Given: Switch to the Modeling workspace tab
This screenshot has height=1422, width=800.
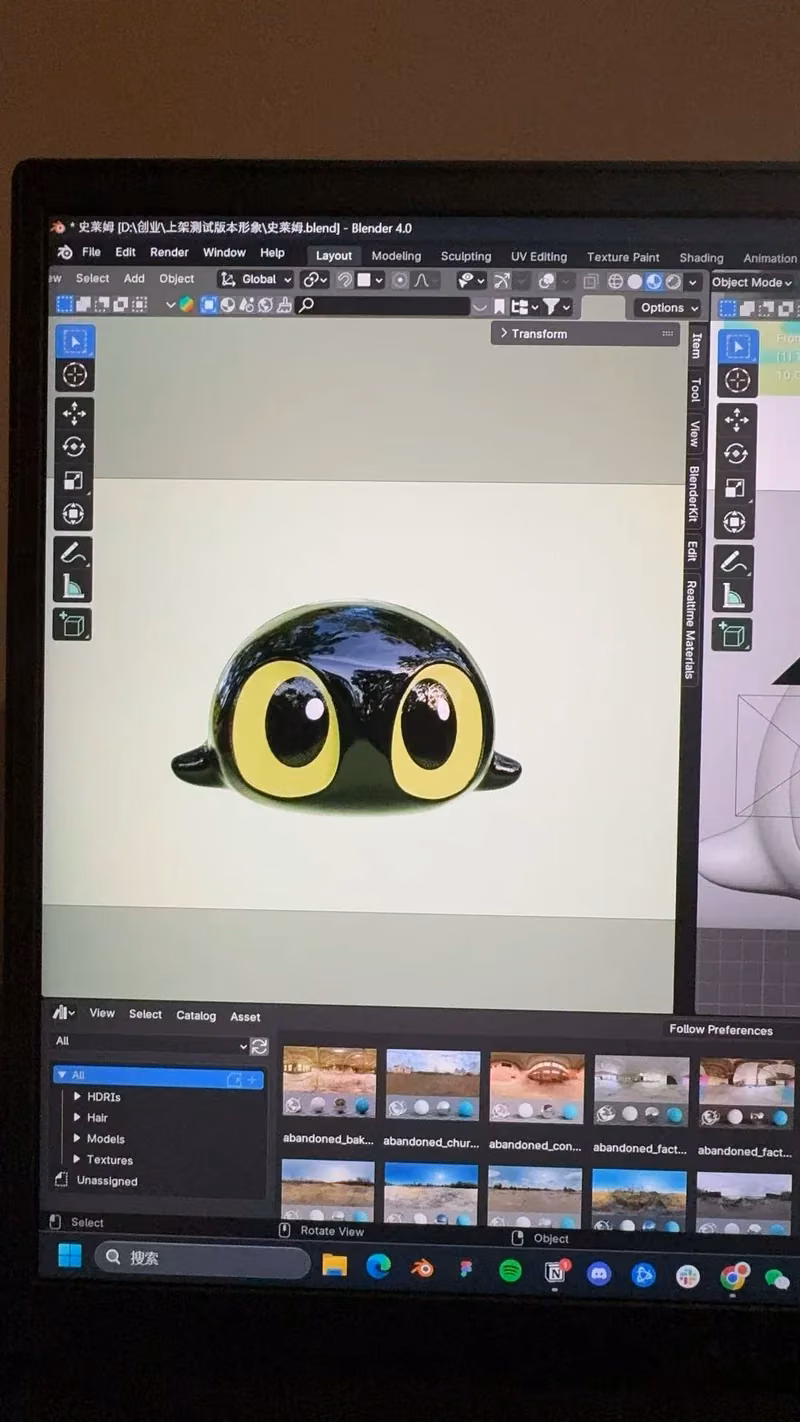Looking at the screenshot, I should 396,256.
